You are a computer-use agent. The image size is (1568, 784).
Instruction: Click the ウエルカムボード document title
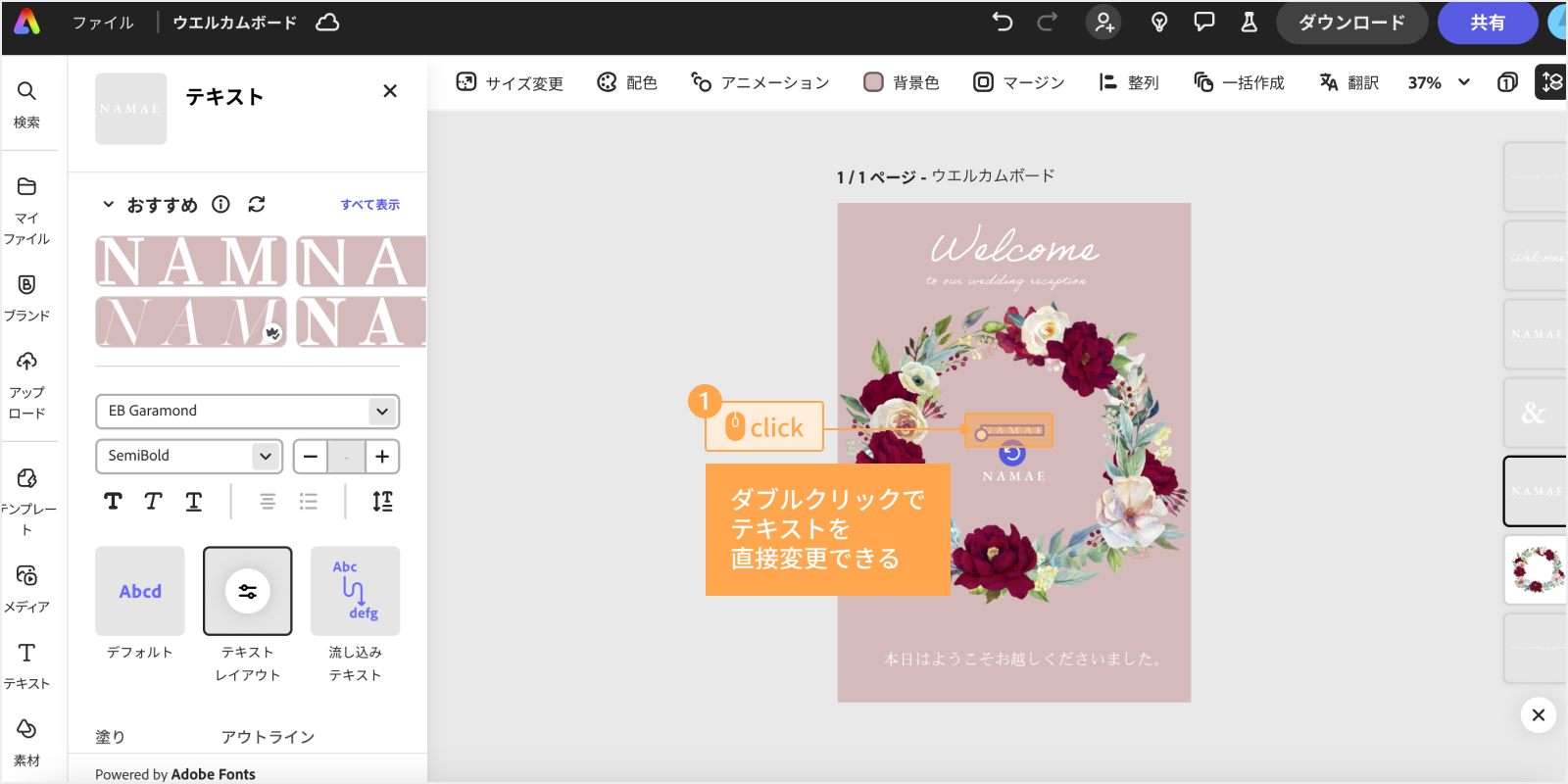tap(235, 23)
